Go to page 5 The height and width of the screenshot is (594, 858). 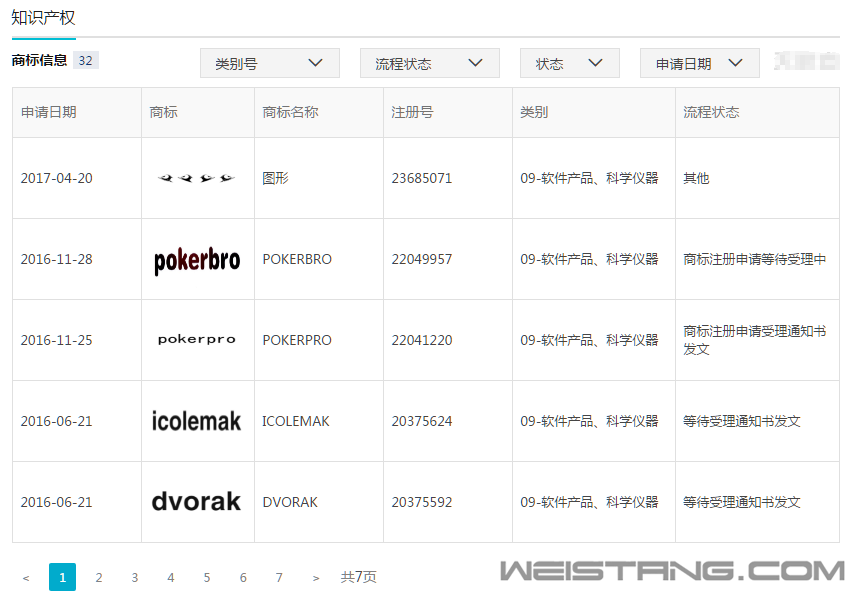[207, 578]
